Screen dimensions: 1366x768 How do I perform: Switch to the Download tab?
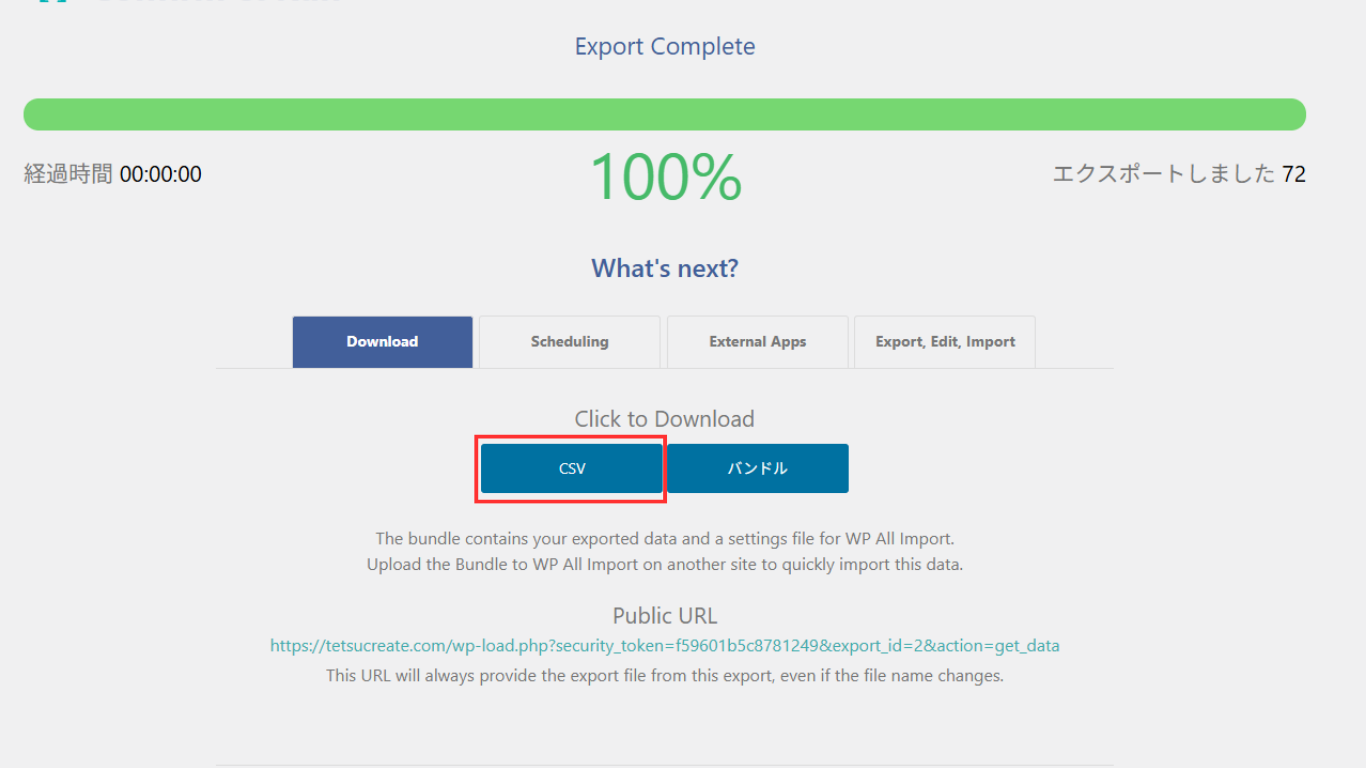click(x=382, y=342)
